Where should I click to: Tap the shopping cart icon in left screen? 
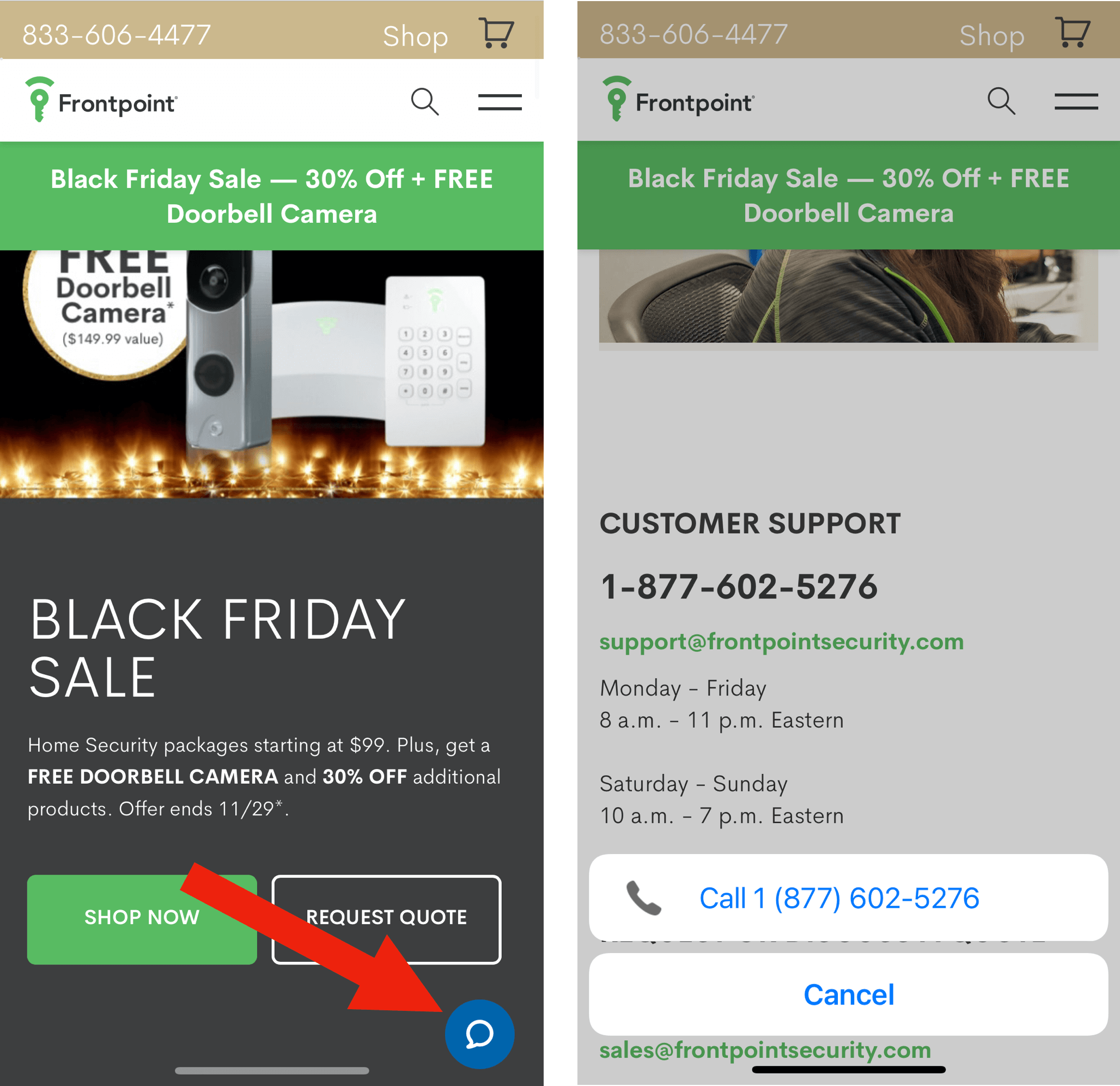pos(496,33)
